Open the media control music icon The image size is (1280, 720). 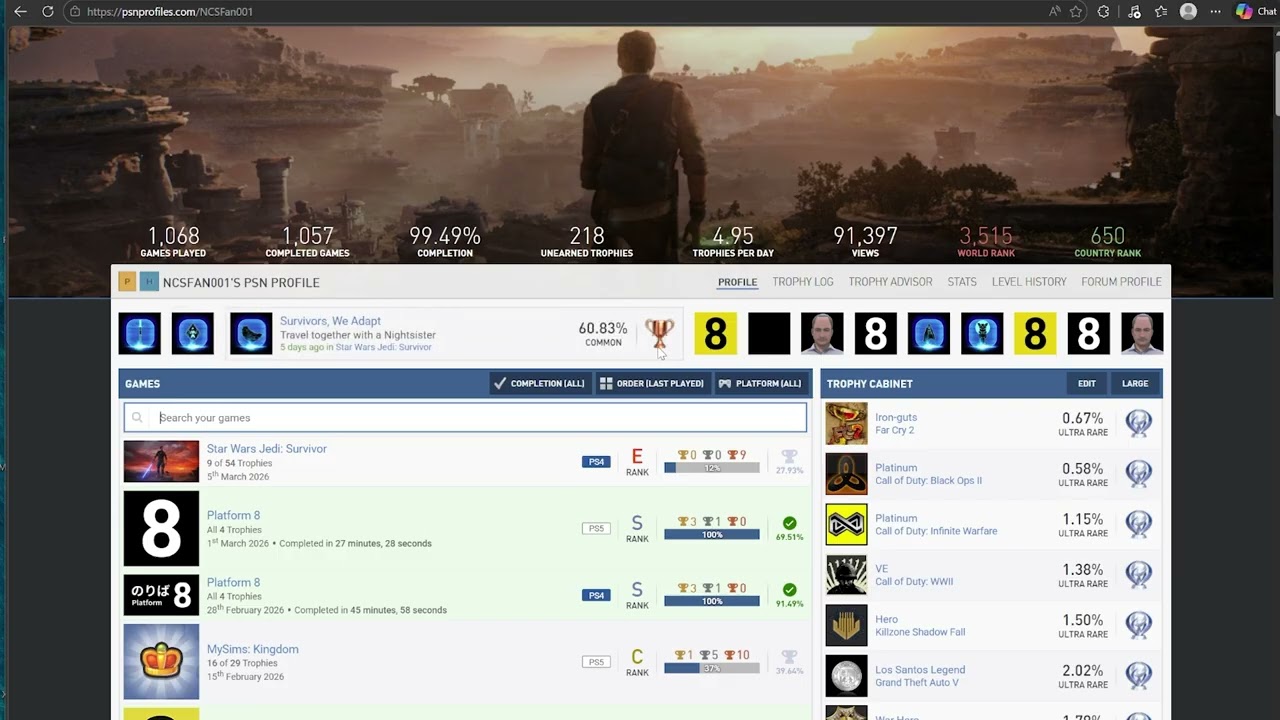click(1134, 11)
